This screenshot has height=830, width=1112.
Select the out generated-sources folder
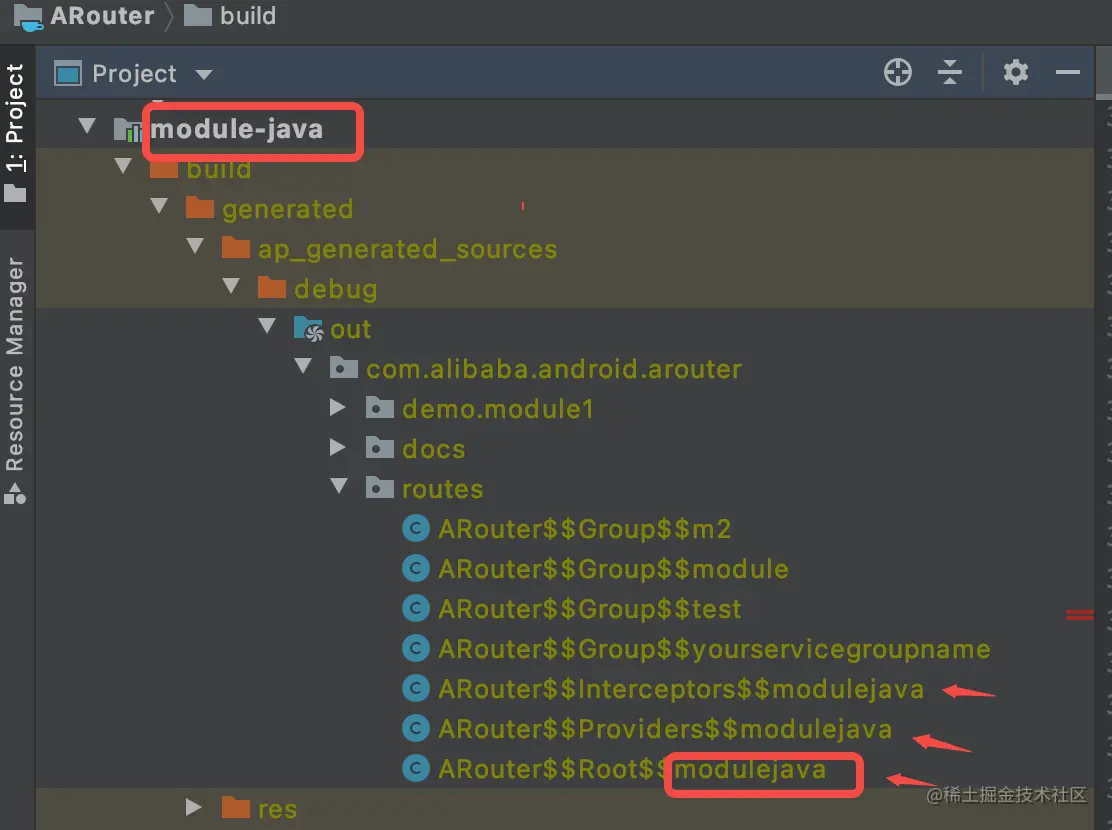(565, 328)
